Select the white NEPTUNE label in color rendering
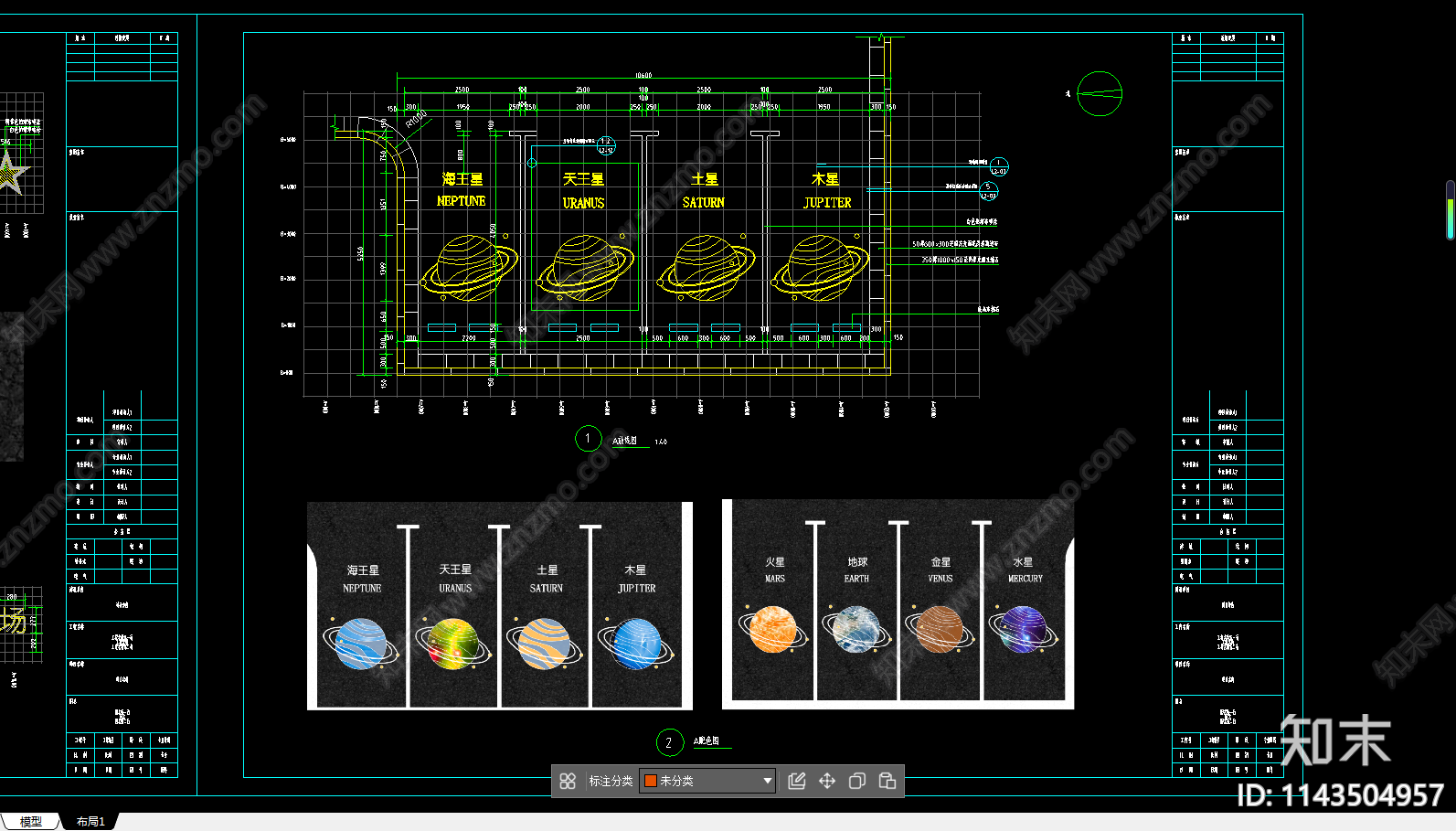The image size is (1456, 831). tap(362, 589)
